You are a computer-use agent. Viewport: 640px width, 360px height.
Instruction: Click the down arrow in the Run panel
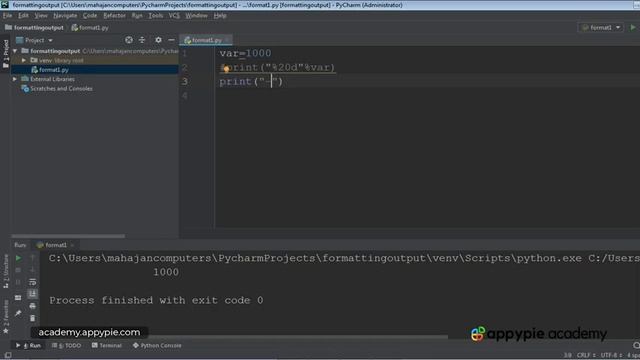click(33, 270)
